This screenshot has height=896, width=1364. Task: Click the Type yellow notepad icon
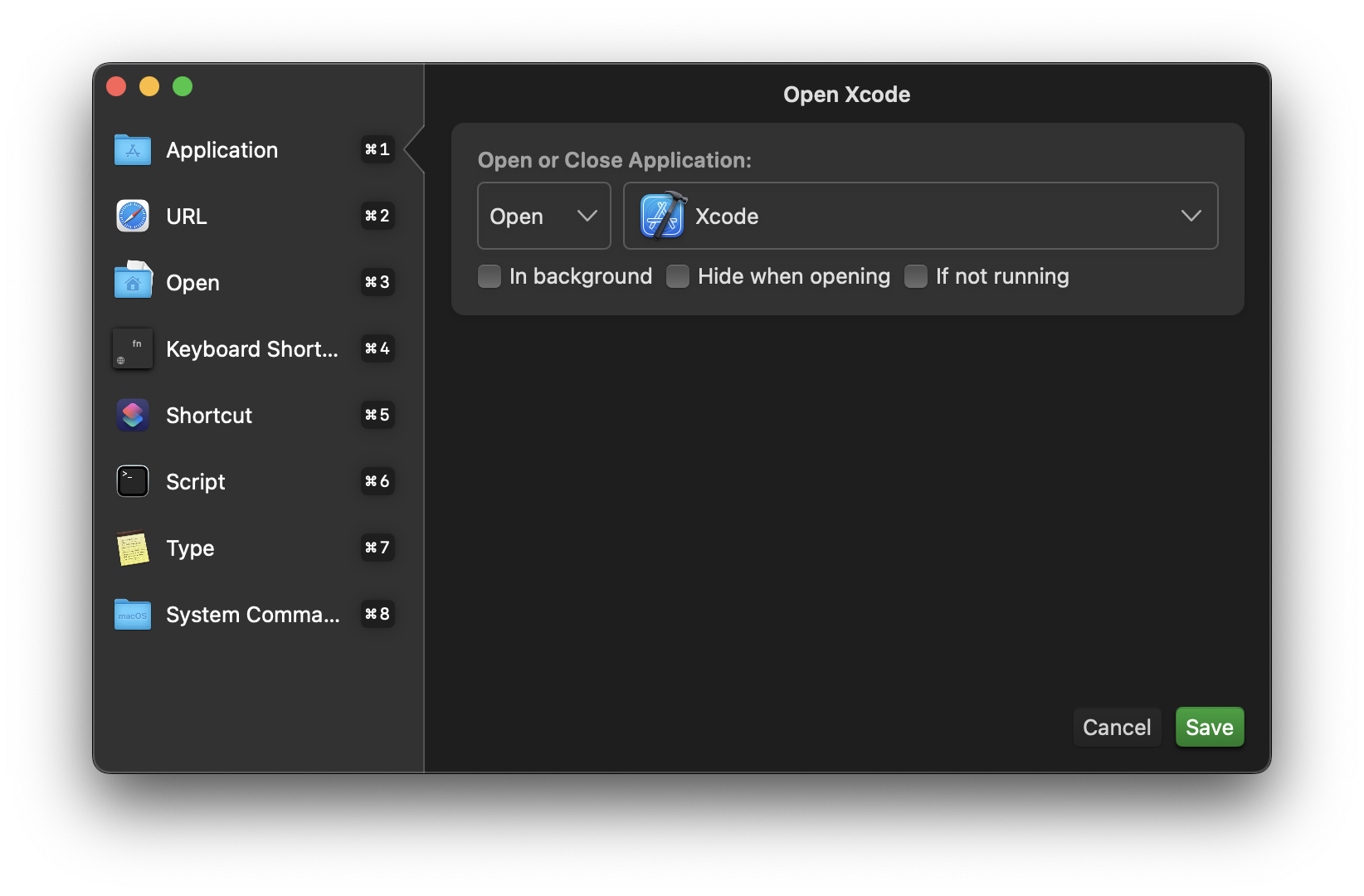coord(133,548)
